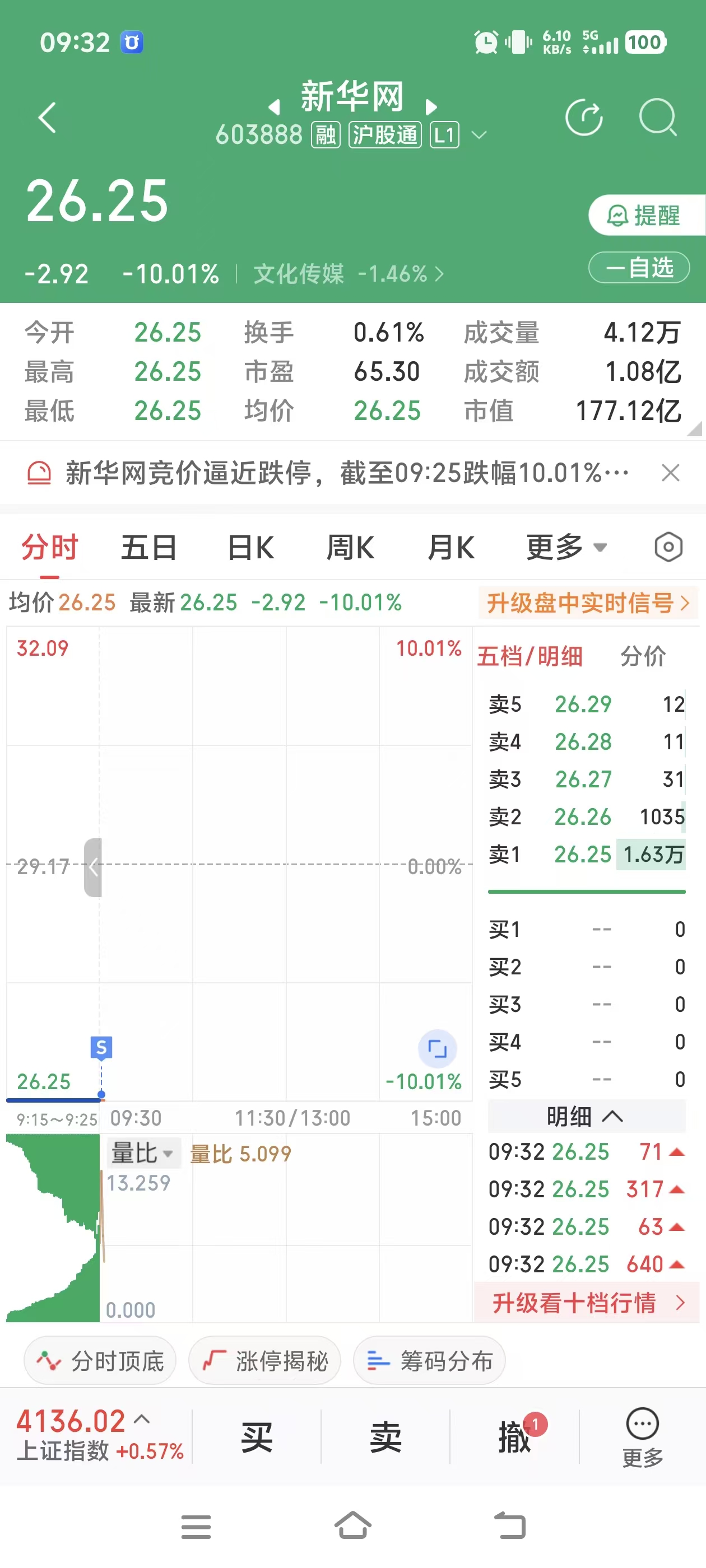Tap trade detail row with volume 640
Viewport: 706px width, 1568px height.
coord(587,1264)
